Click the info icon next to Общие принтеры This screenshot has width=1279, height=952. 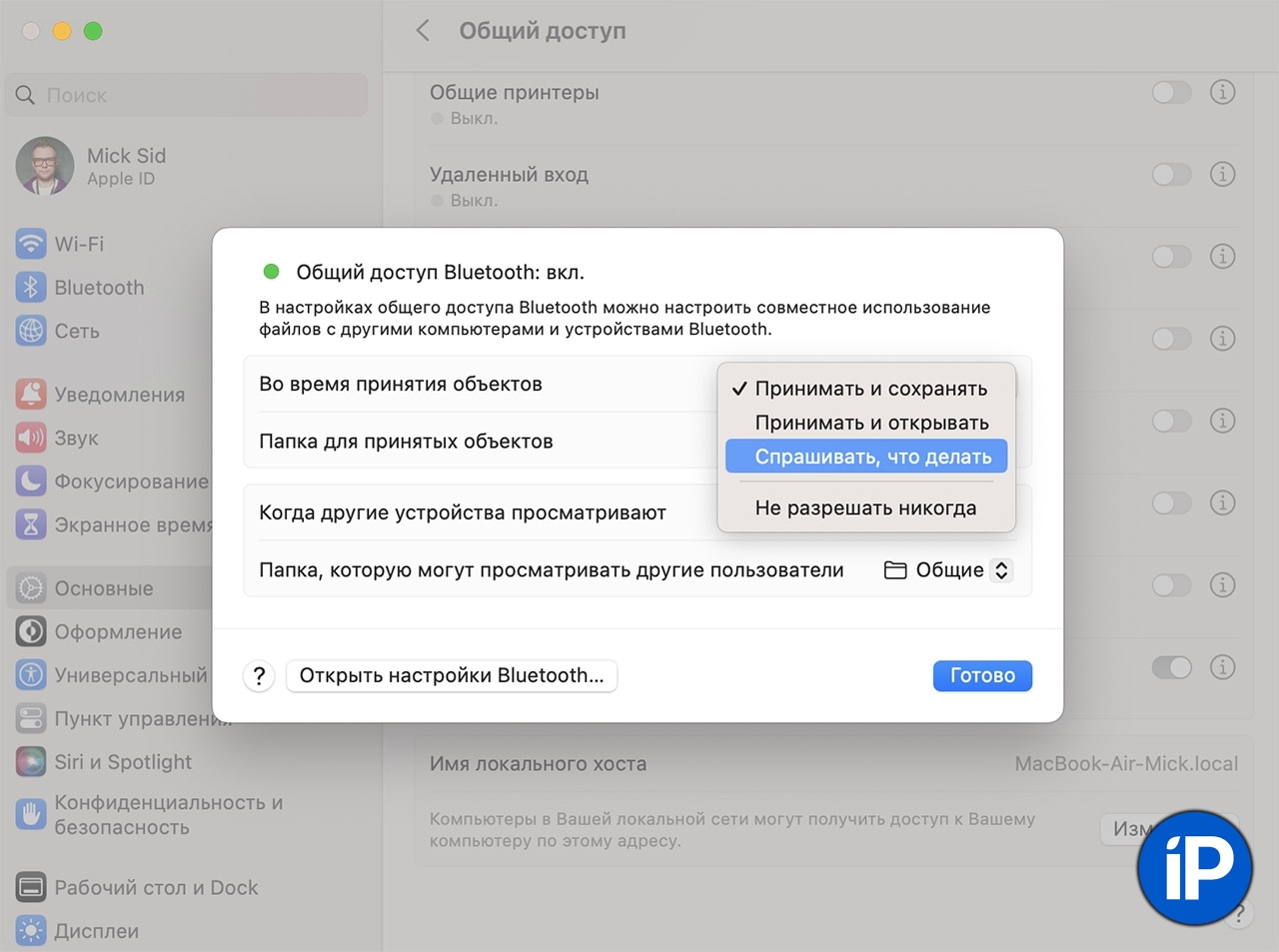tap(1222, 92)
